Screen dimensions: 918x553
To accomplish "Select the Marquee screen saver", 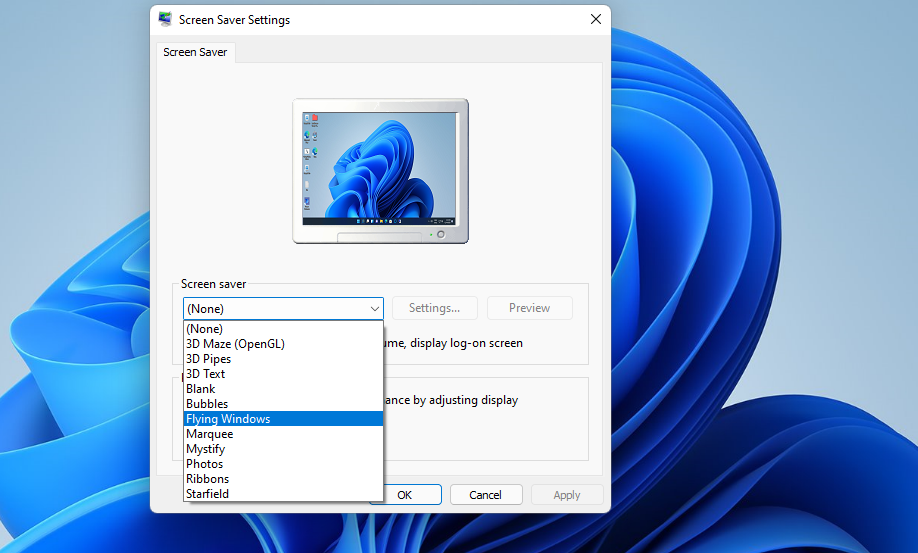I will [x=283, y=434].
